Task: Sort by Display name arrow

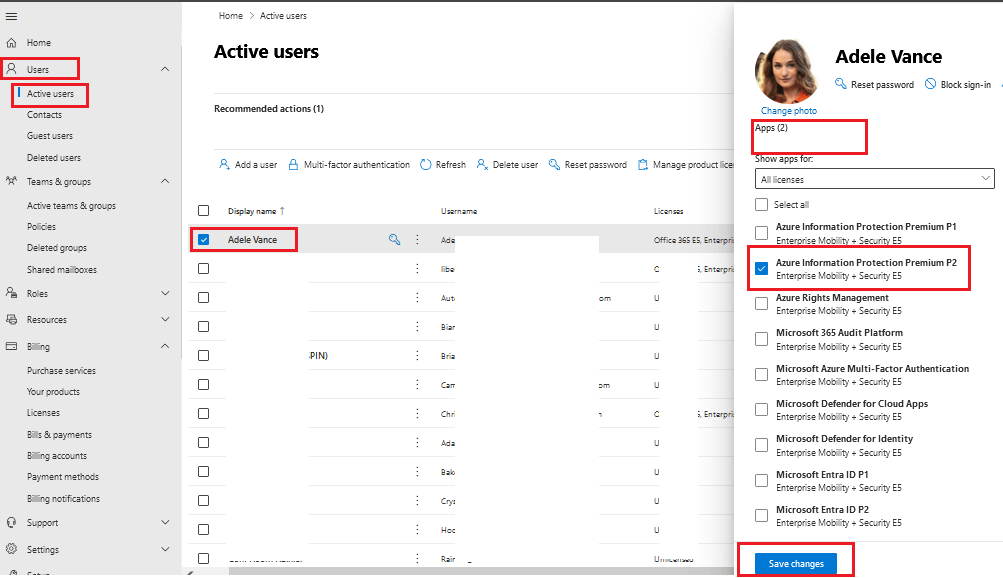Action: [x=282, y=210]
